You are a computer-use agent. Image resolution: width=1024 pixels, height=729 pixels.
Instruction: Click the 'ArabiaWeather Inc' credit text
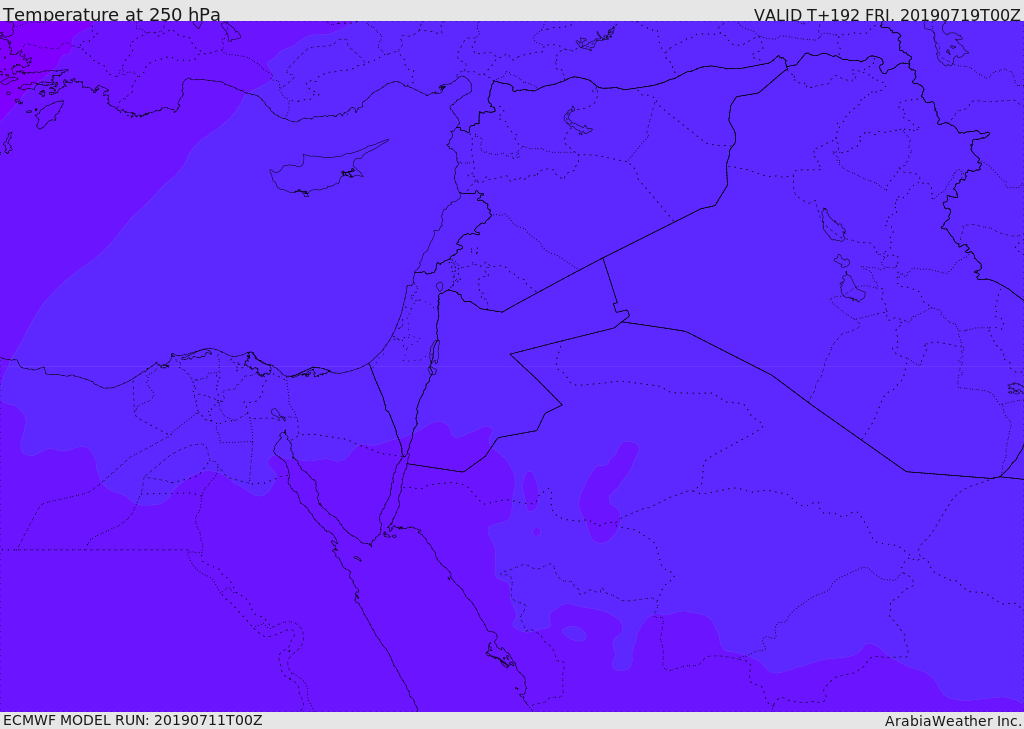click(x=953, y=721)
